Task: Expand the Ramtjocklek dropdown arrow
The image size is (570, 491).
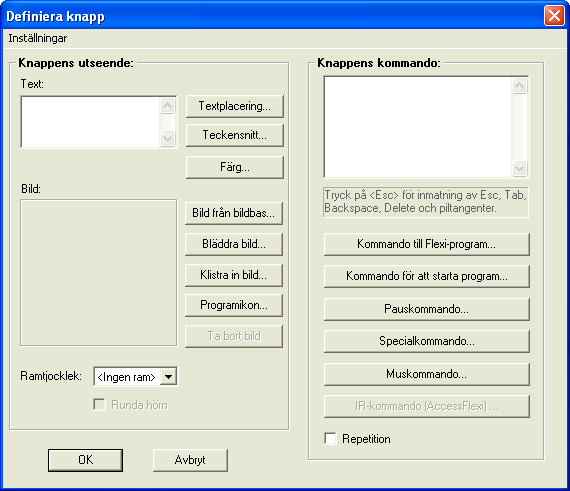Action: click(x=168, y=377)
